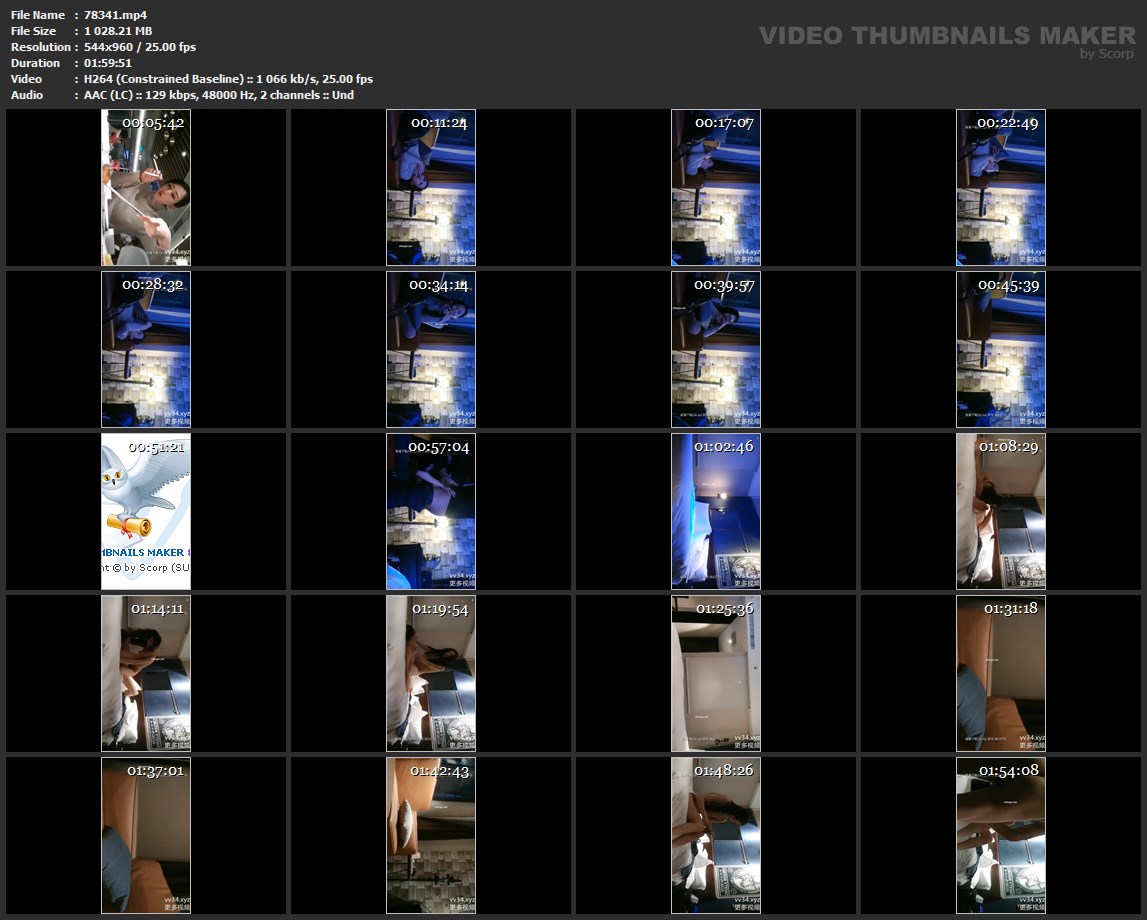The width and height of the screenshot is (1147, 920).
Task: Open the frame at 00:45:39
Action: pos(1001,349)
